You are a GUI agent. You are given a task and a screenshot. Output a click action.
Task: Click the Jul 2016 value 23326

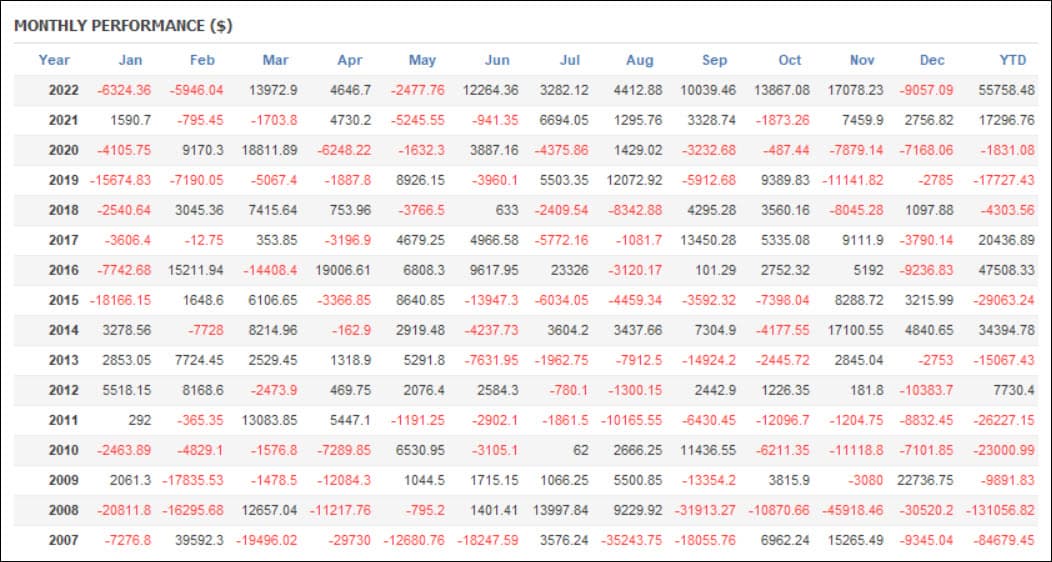(x=568, y=270)
